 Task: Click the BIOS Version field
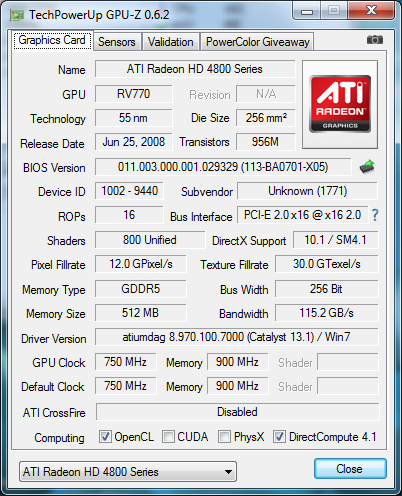coord(223,167)
